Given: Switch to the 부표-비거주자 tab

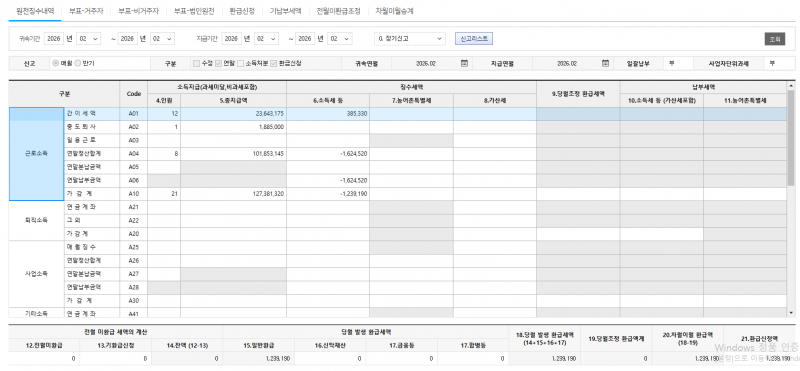Looking at the screenshot, I should coord(138,10).
